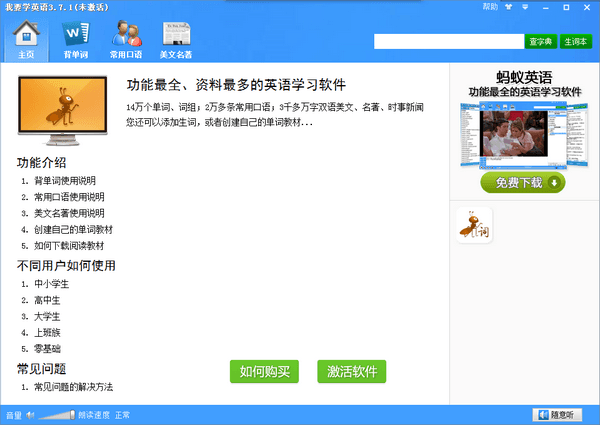Screen dimensions: 600x425
Task: Open 美文名著使用说明 guide link
Action: (x=69, y=213)
